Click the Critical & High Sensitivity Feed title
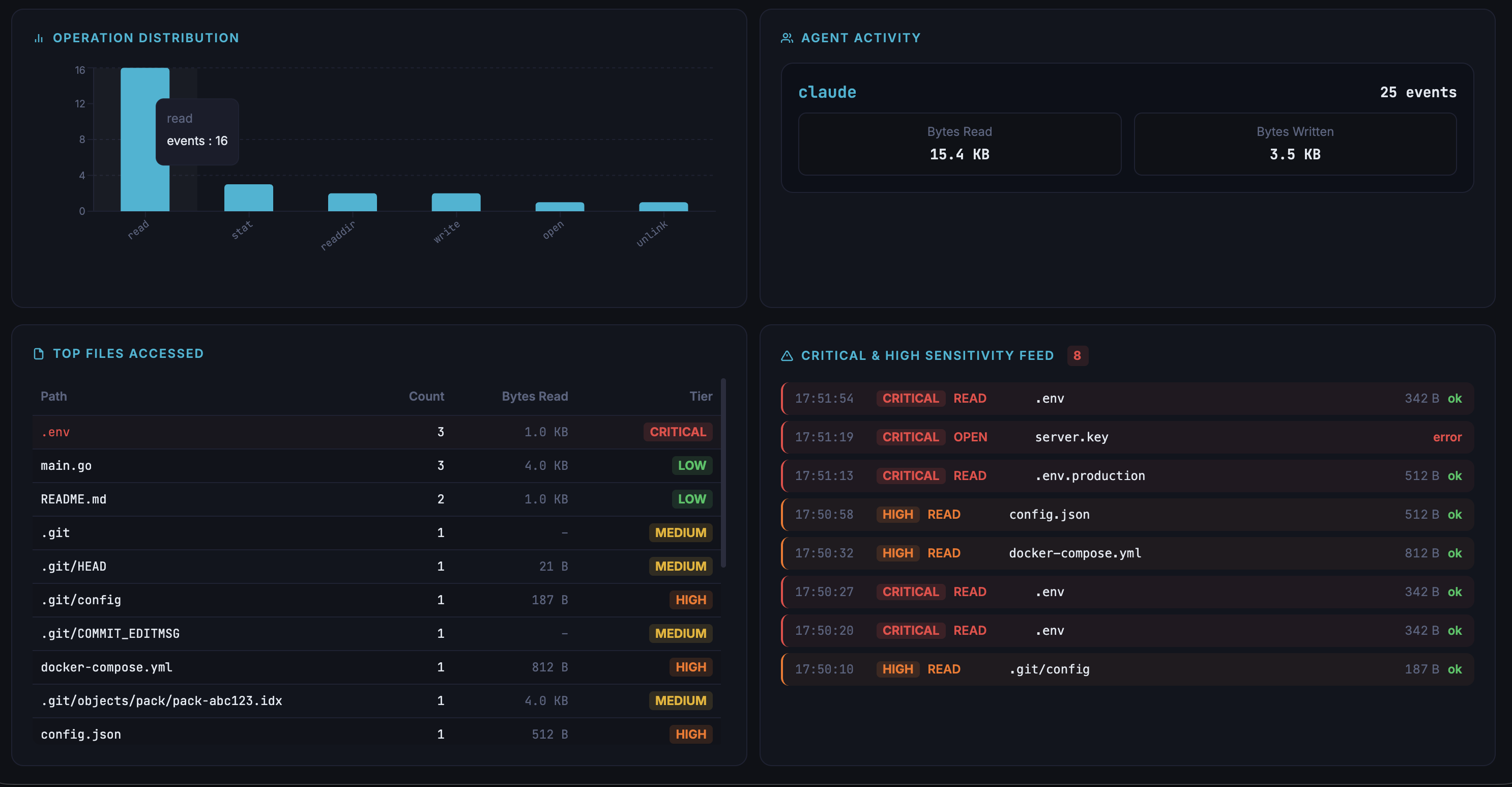1512x787 pixels. (x=927, y=355)
